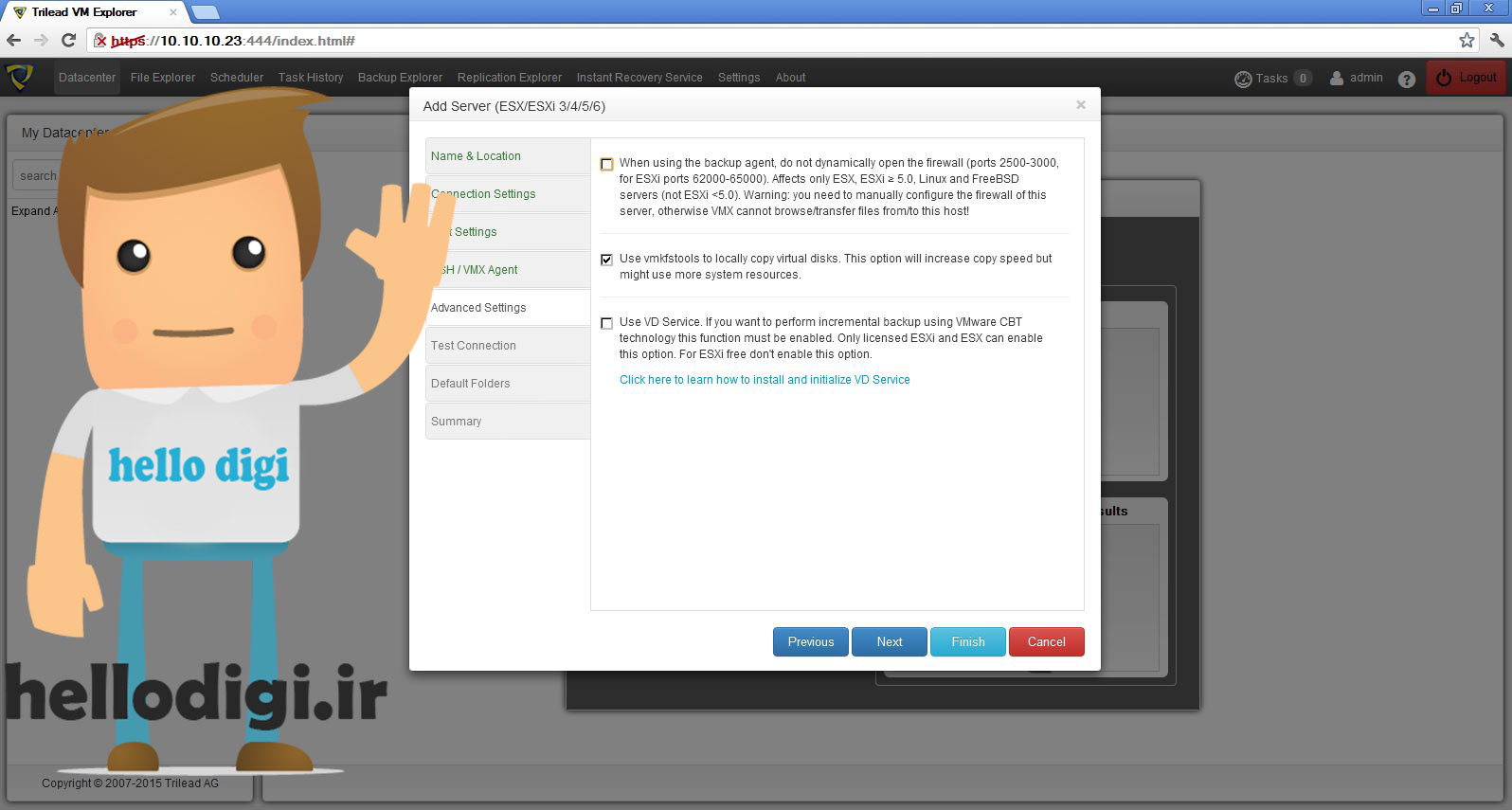The height and width of the screenshot is (810, 1512).
Task: Click the Trilead shield logo icon
Action: tap(20, 77)
